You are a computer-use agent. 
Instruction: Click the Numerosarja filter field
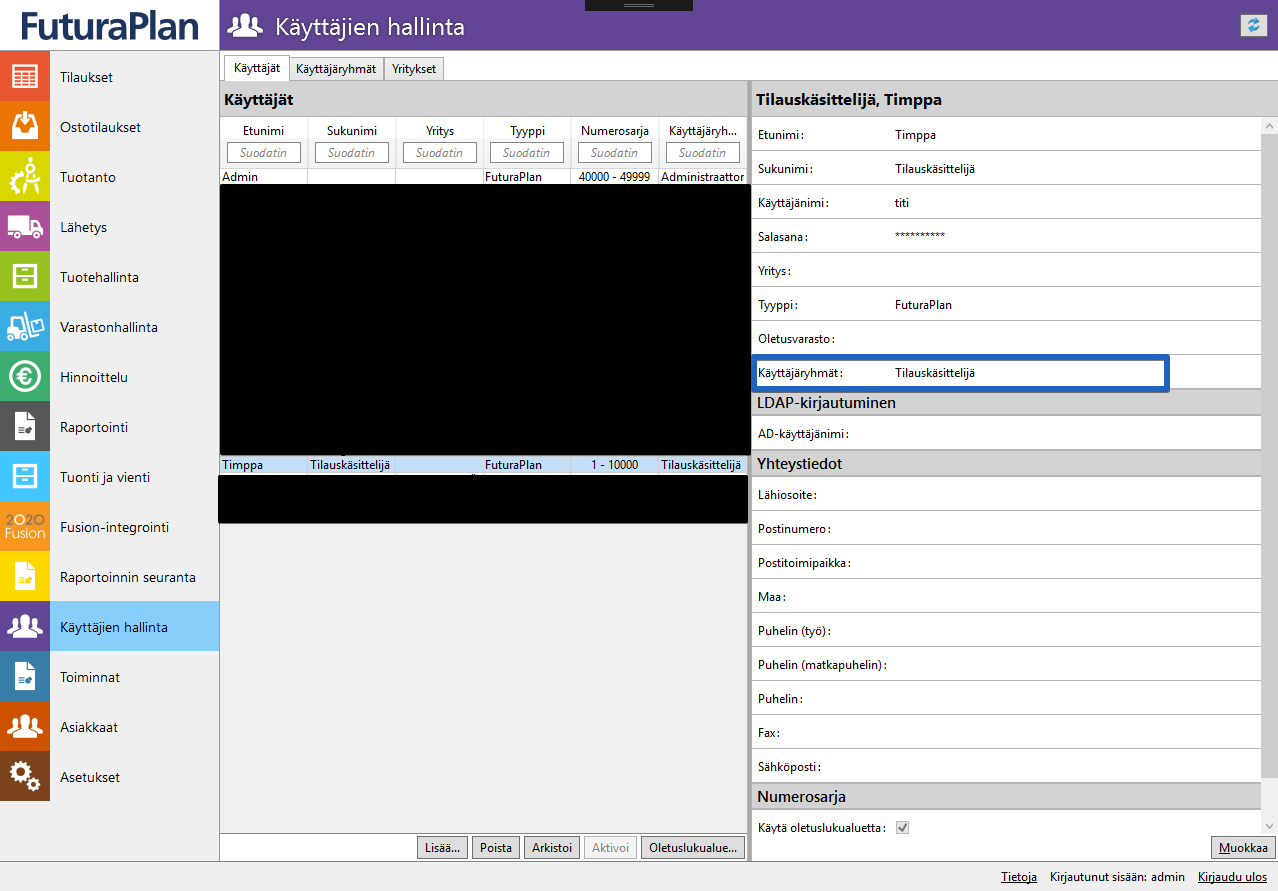point(615,153)
